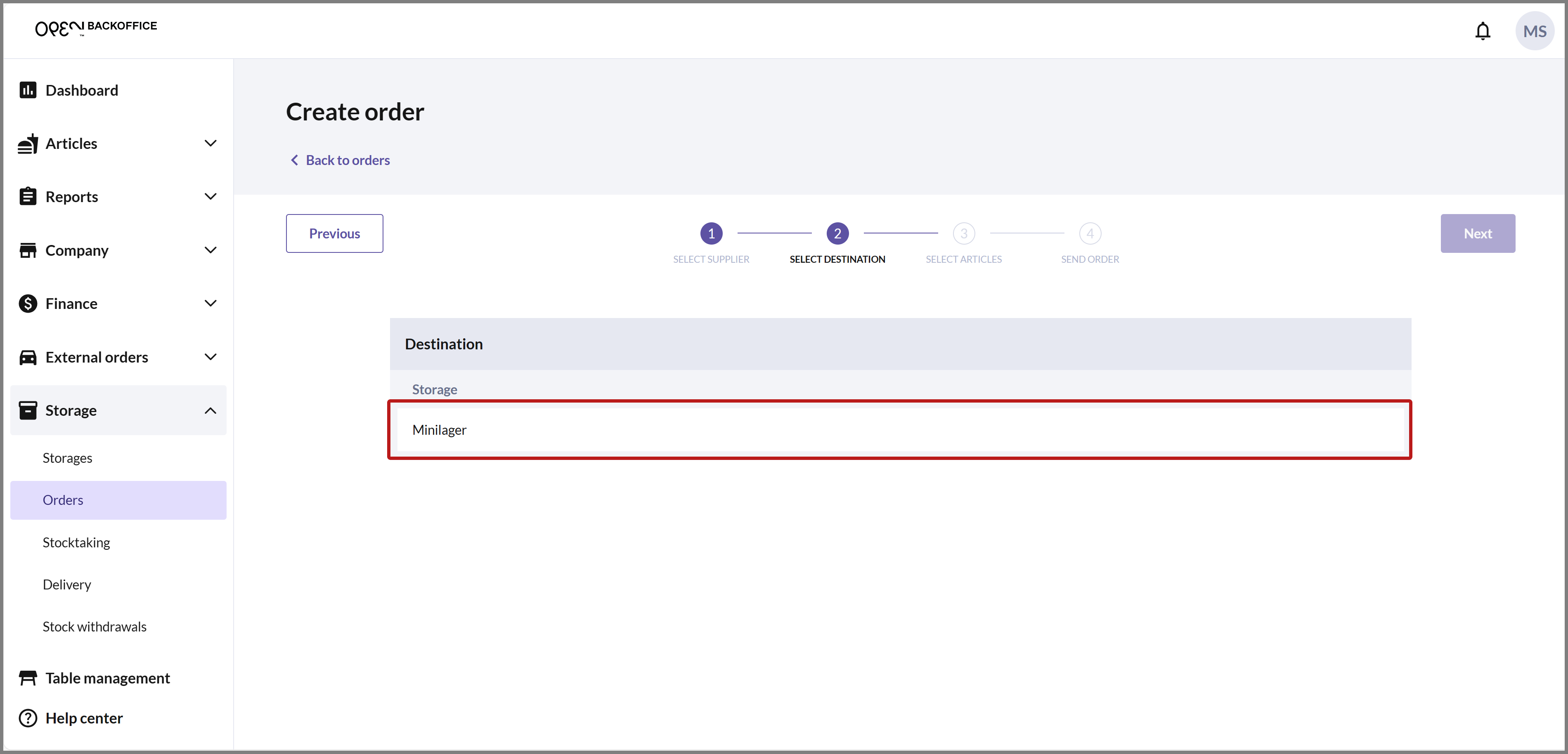Expand the External orders chevron
1568x754 pixels.
(210, 357)
